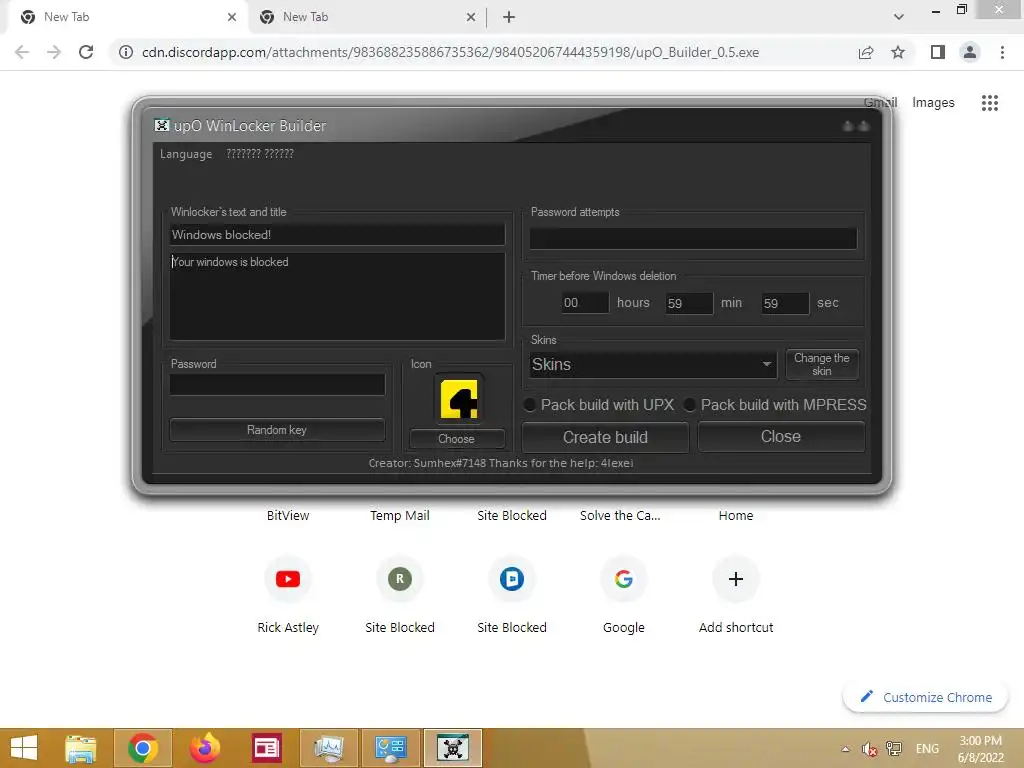Click the Windows blocked! title field
This screenshot has height=768, width=1024.
pyautogui.click(x=337, y=234)
